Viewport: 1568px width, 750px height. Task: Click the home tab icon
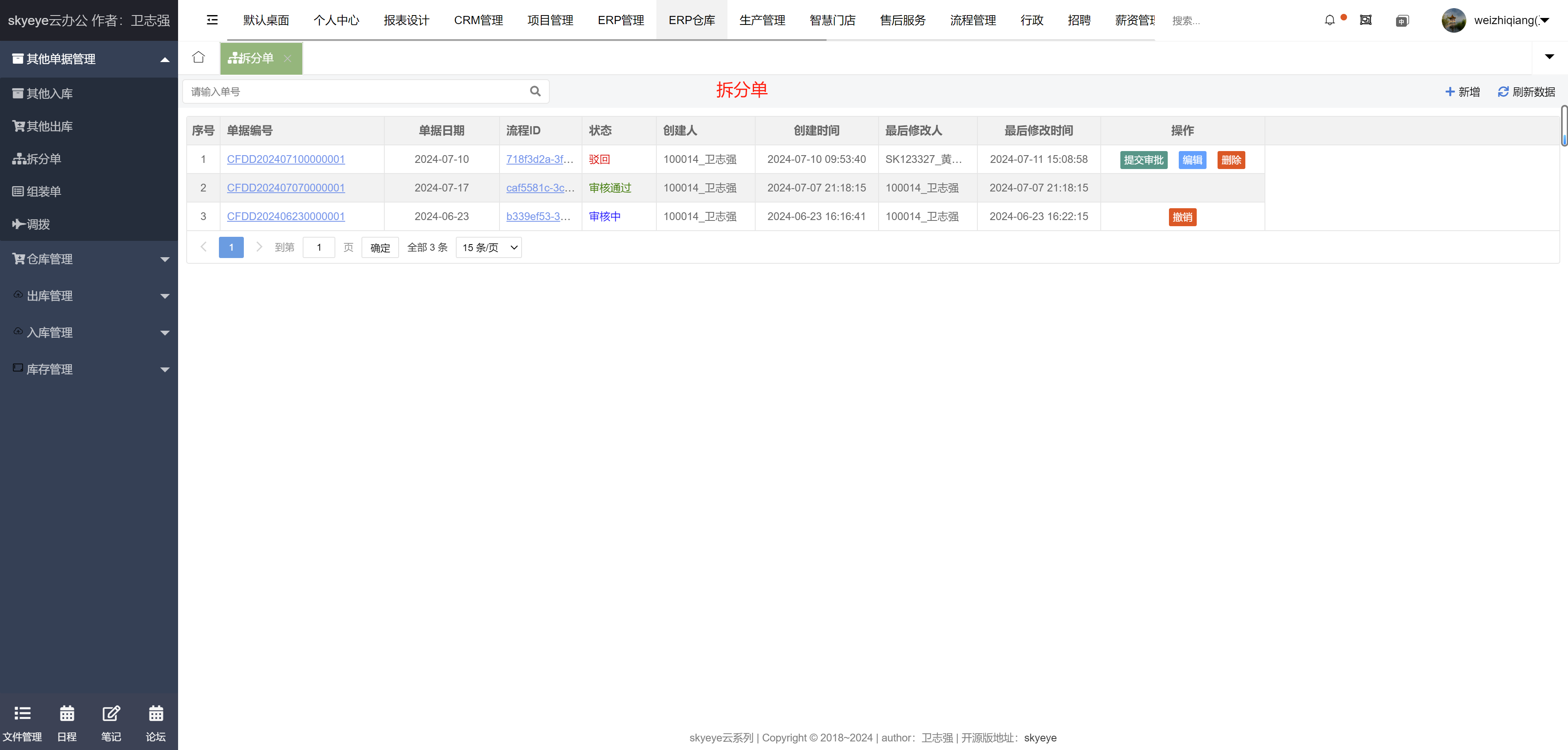[x=199, y=57]
